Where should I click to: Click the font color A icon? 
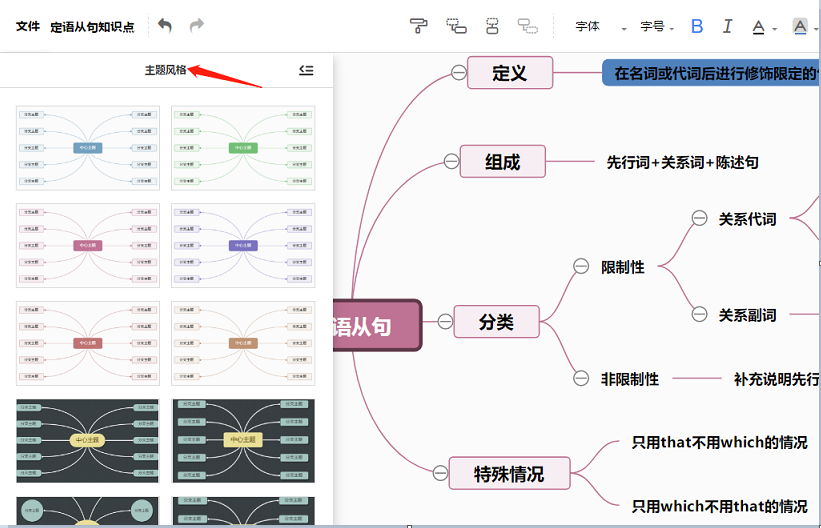coord(758,27)
